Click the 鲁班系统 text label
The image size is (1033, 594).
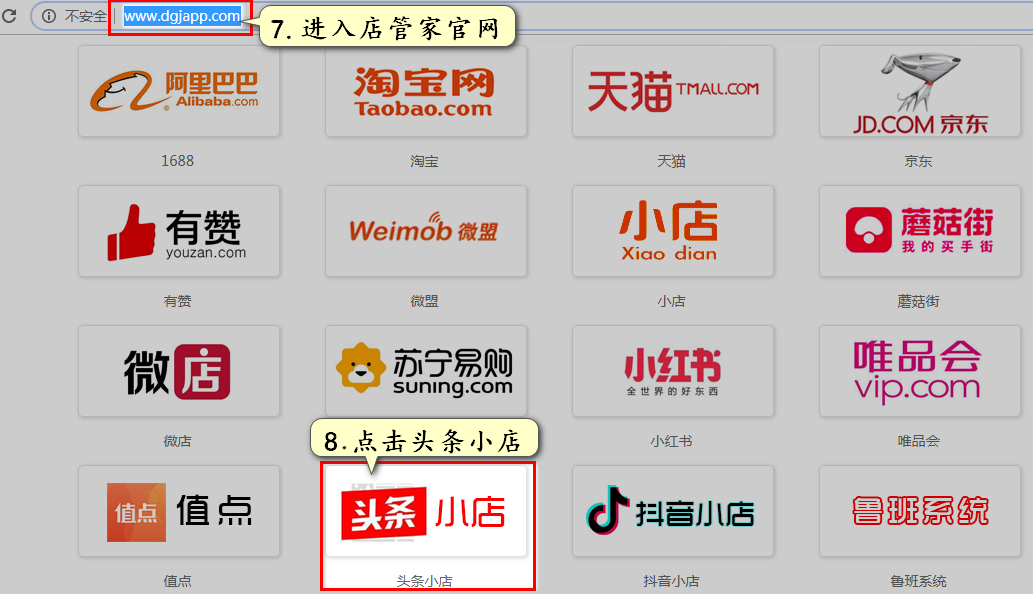[918, 581]
